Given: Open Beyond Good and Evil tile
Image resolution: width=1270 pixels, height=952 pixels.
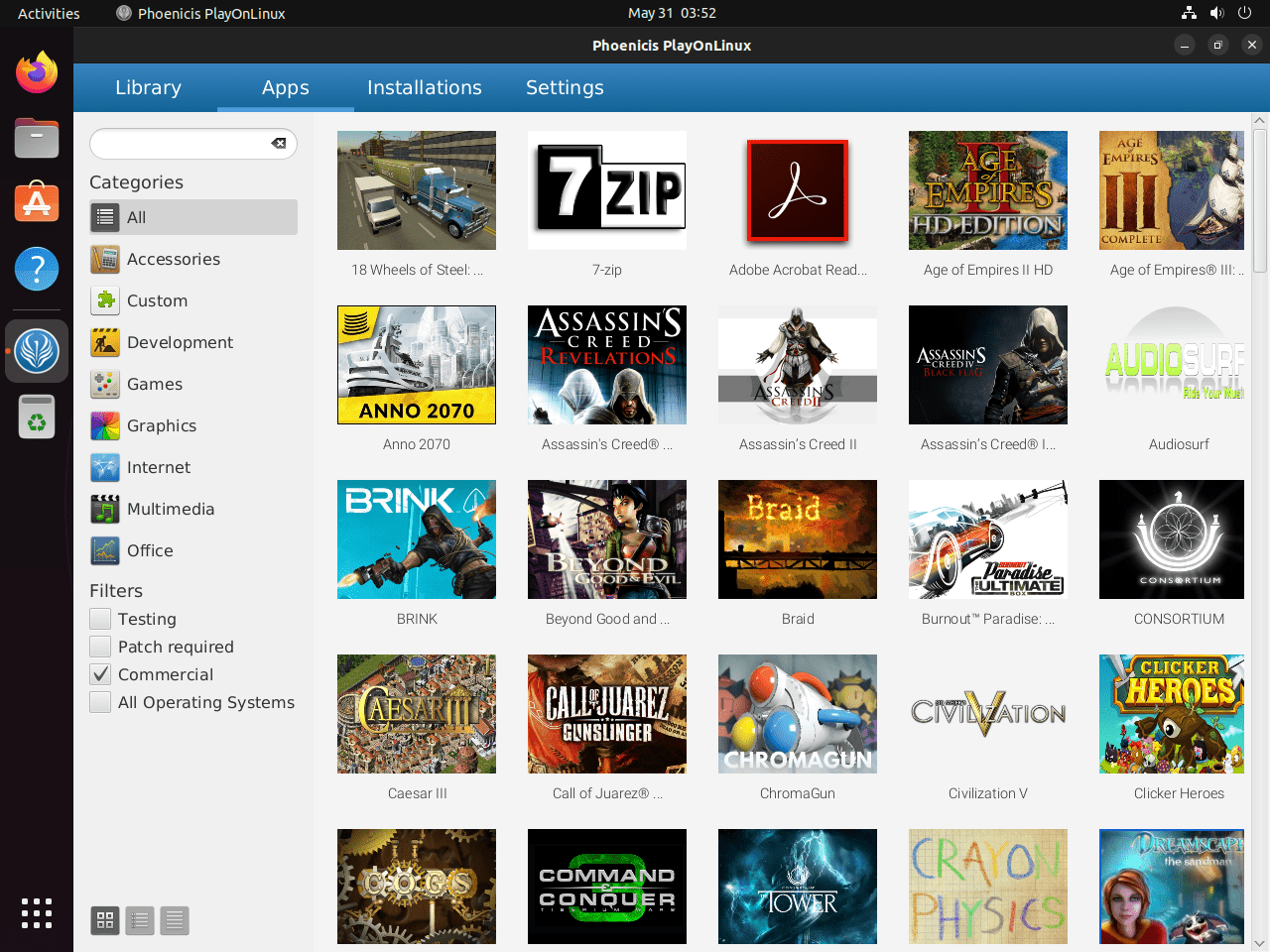Looking at the screenshot, I should click(x=607, y=539).
